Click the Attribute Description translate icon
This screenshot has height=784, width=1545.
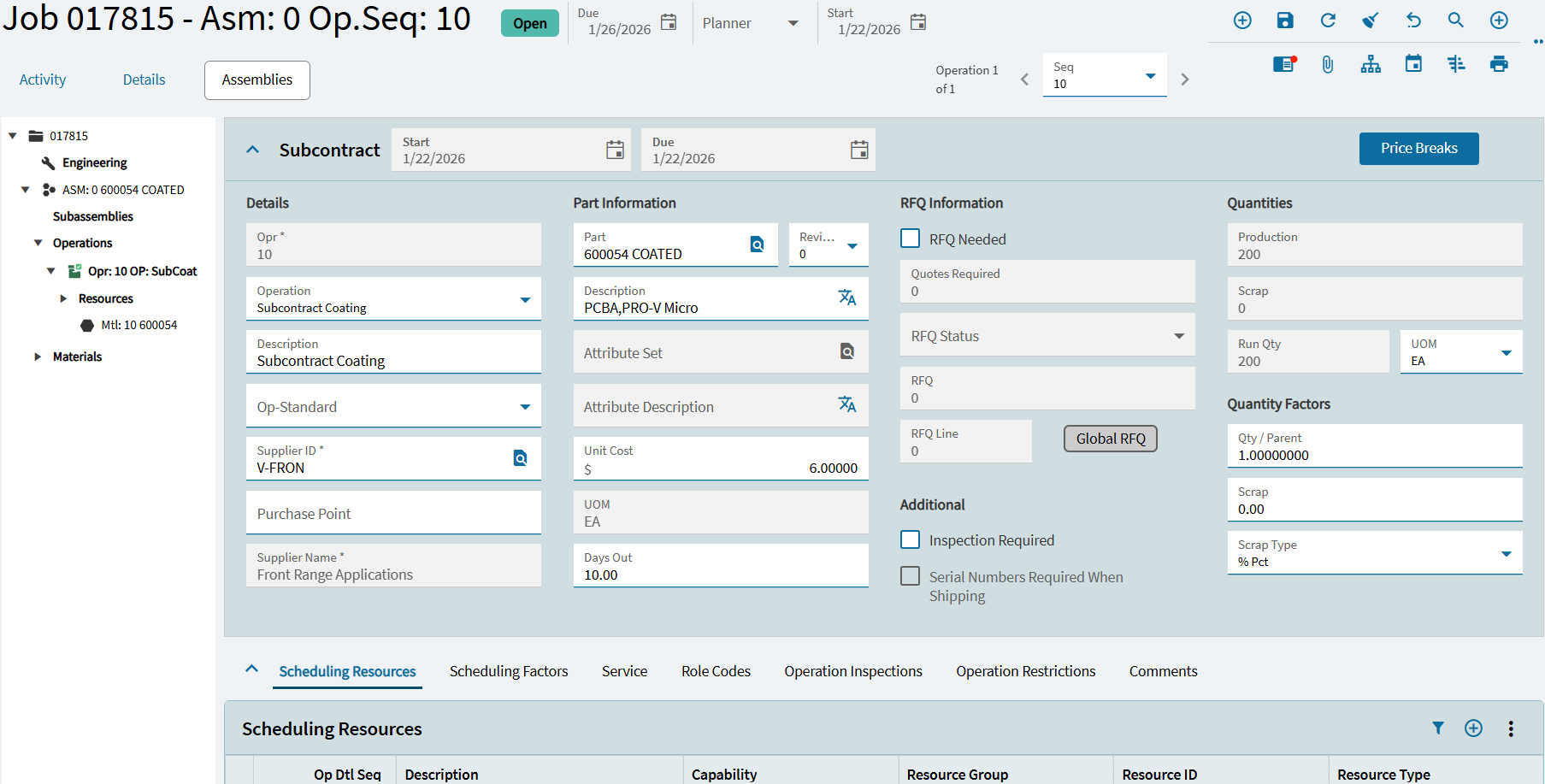pos(847,404)
